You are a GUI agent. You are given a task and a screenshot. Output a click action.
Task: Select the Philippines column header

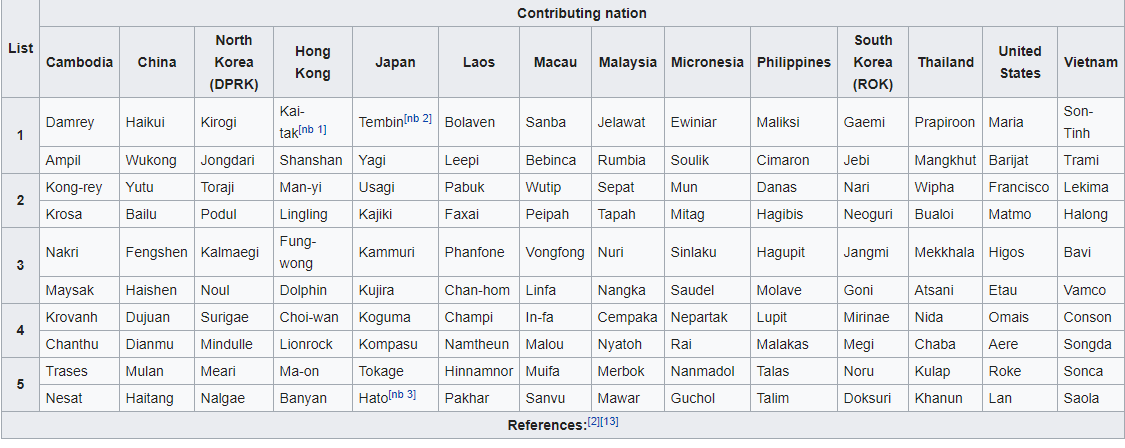794,62
